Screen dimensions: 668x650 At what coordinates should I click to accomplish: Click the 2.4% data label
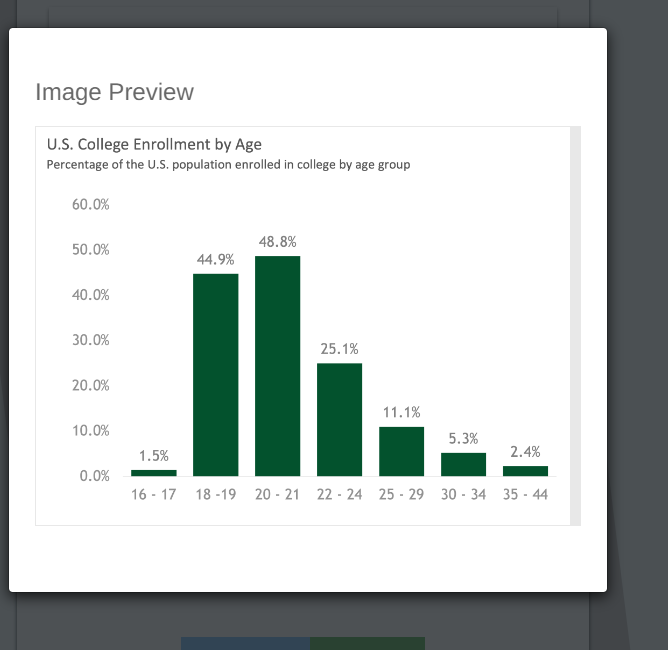(525, 452)
